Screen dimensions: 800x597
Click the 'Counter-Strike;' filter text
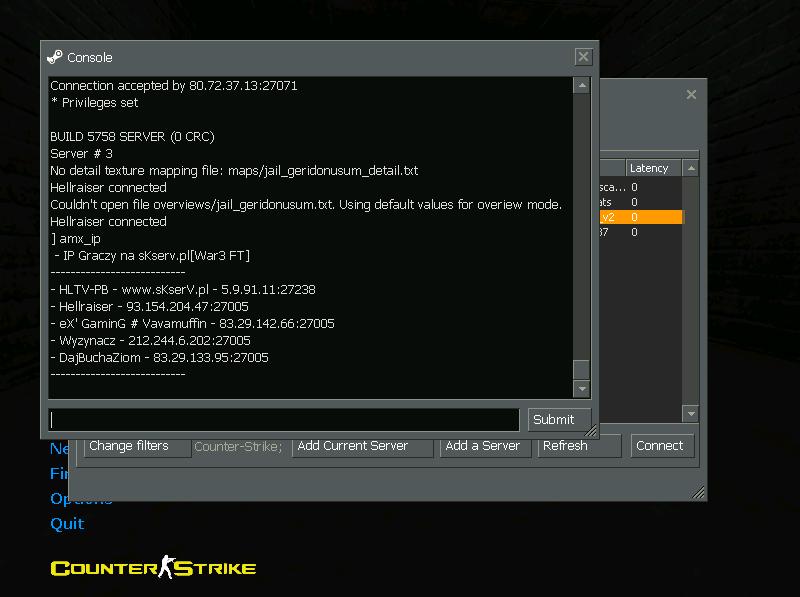point(238,446)
